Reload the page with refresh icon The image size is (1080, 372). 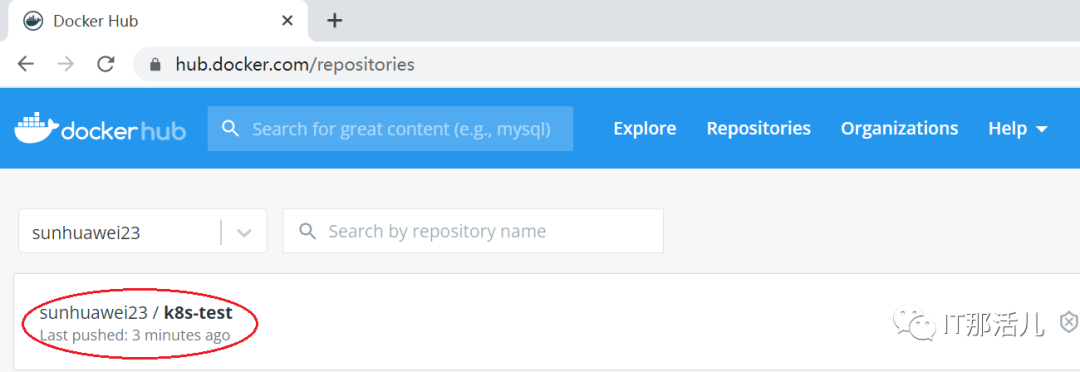click(x=105, y=65)
